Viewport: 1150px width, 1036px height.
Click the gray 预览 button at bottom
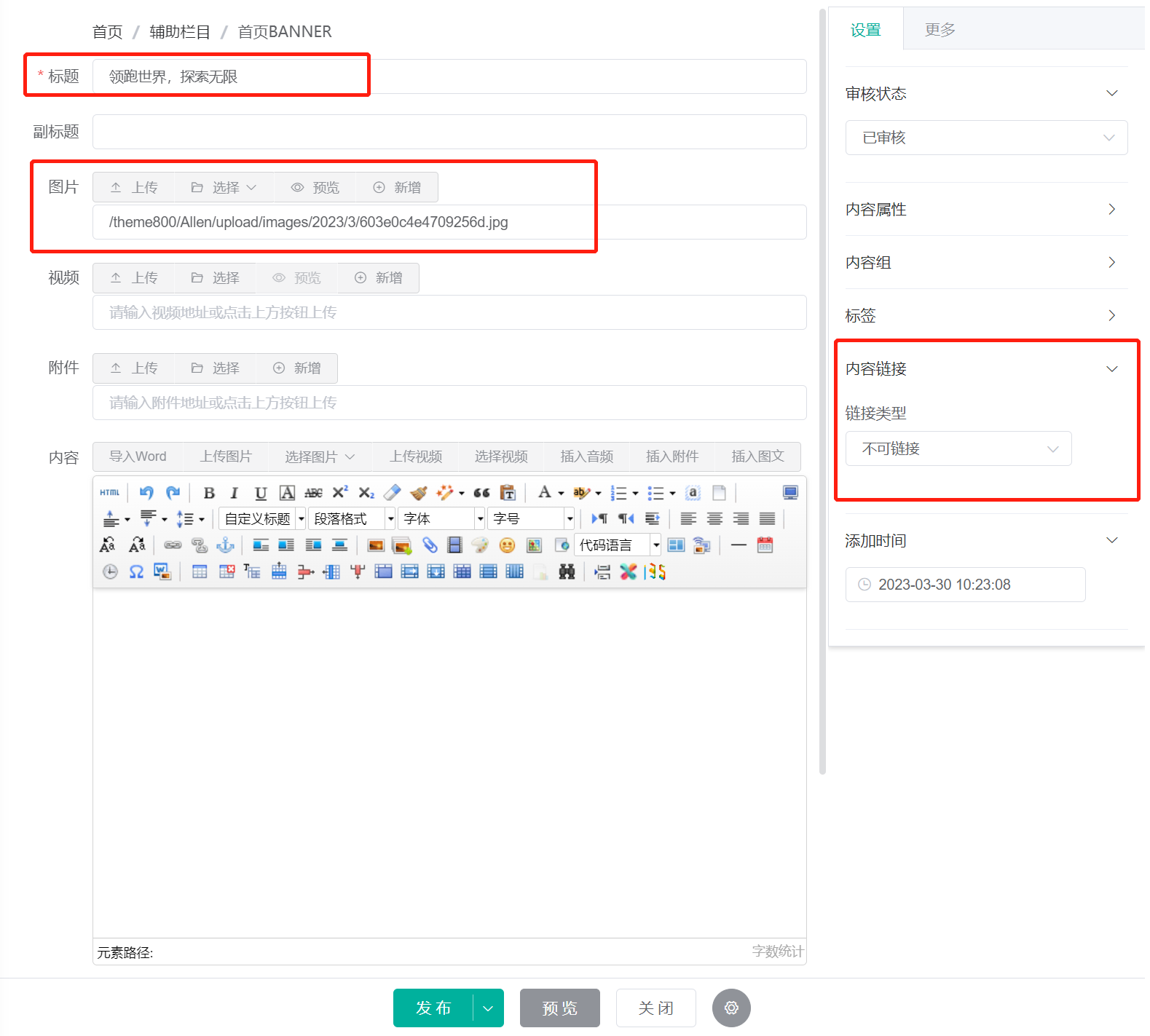tap(560, 1008)
